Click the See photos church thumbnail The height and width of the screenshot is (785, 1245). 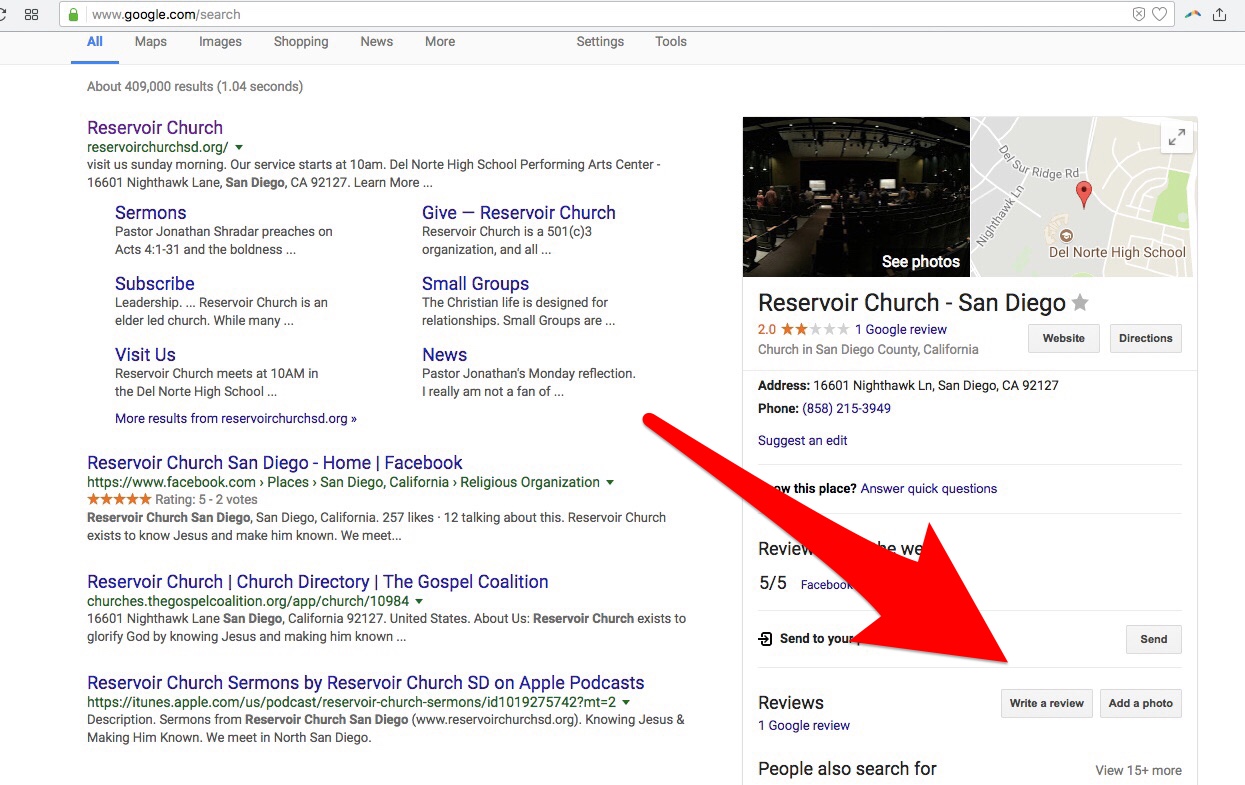click(x=856, y=197)
